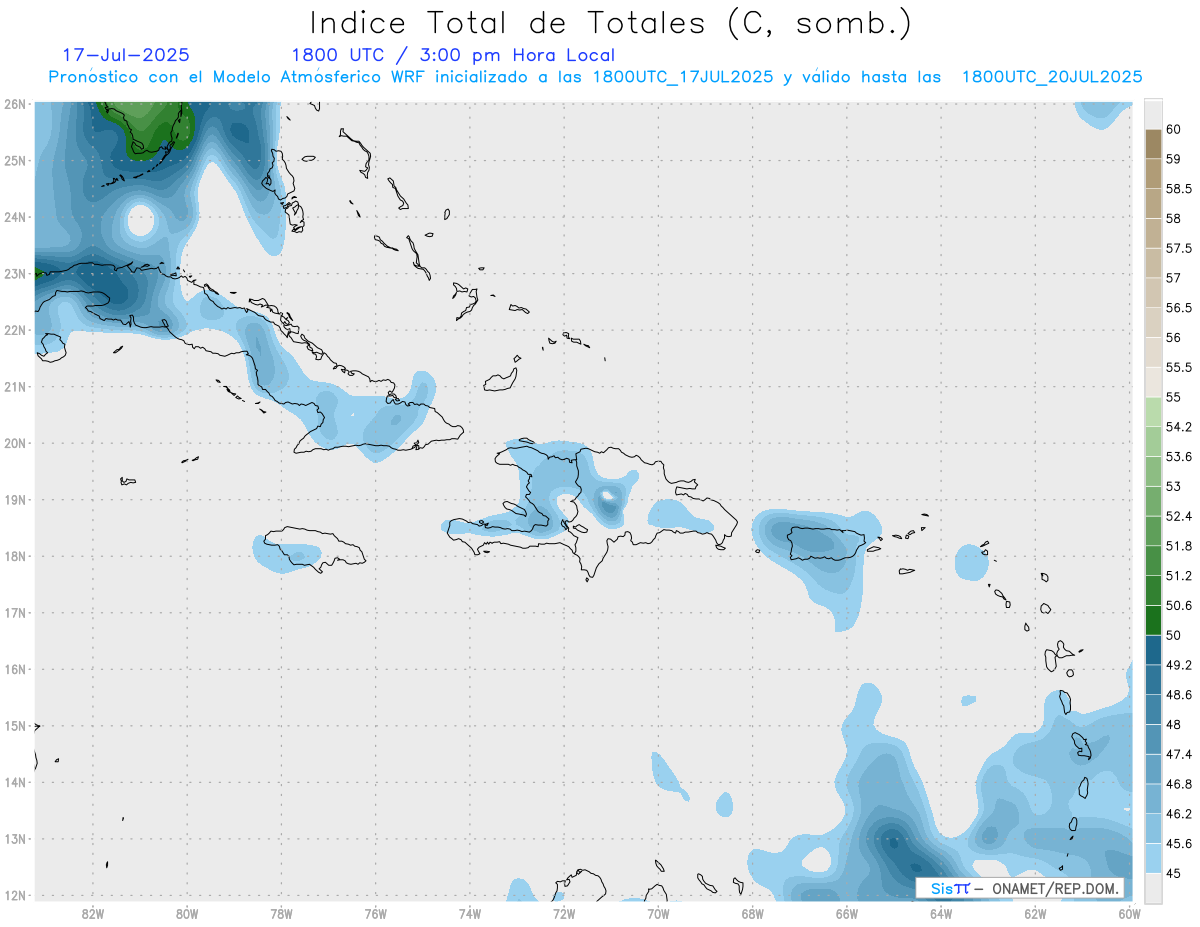Click the longitude label "68W"
Viewport: 1200px width, 927px height.
click(x=753, y=913)
